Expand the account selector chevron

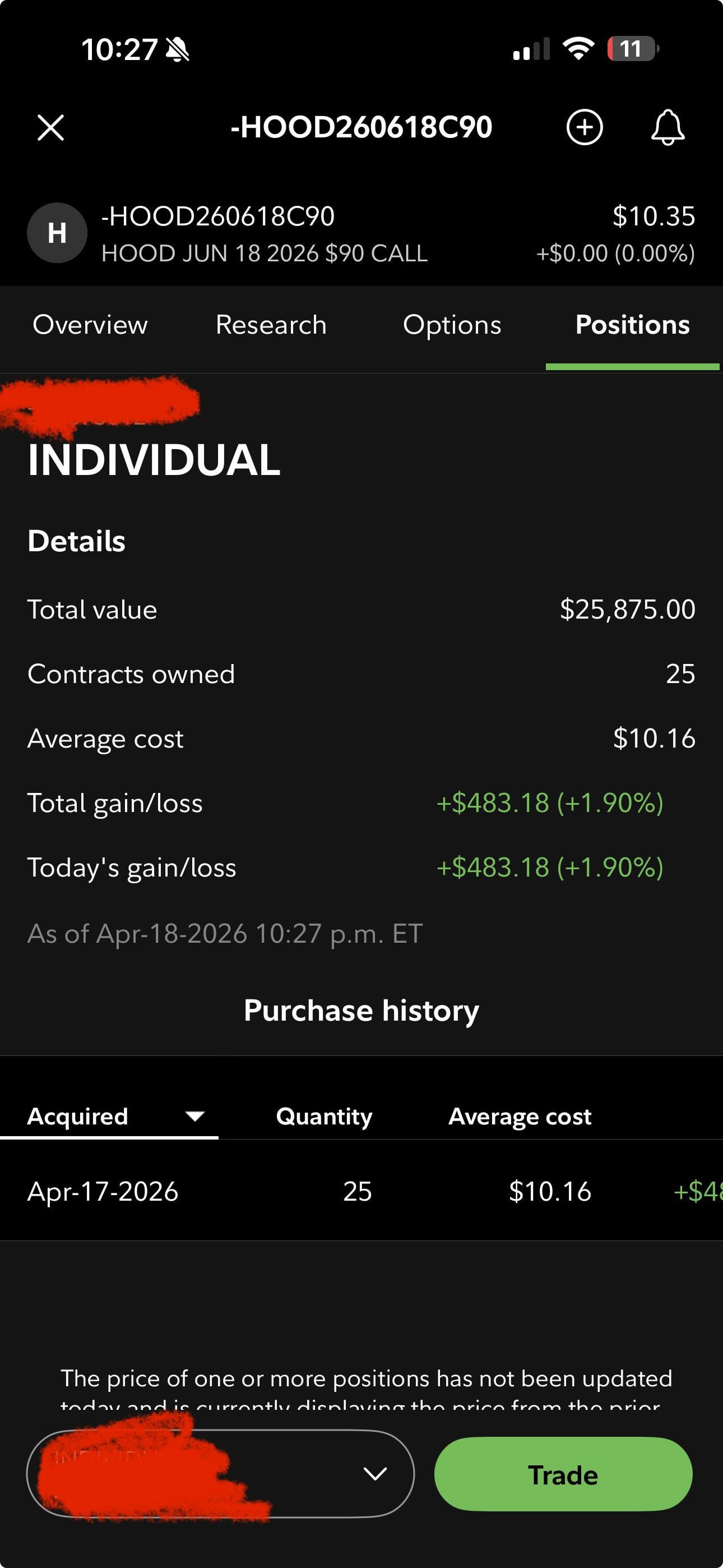[x=375, y=1474]
